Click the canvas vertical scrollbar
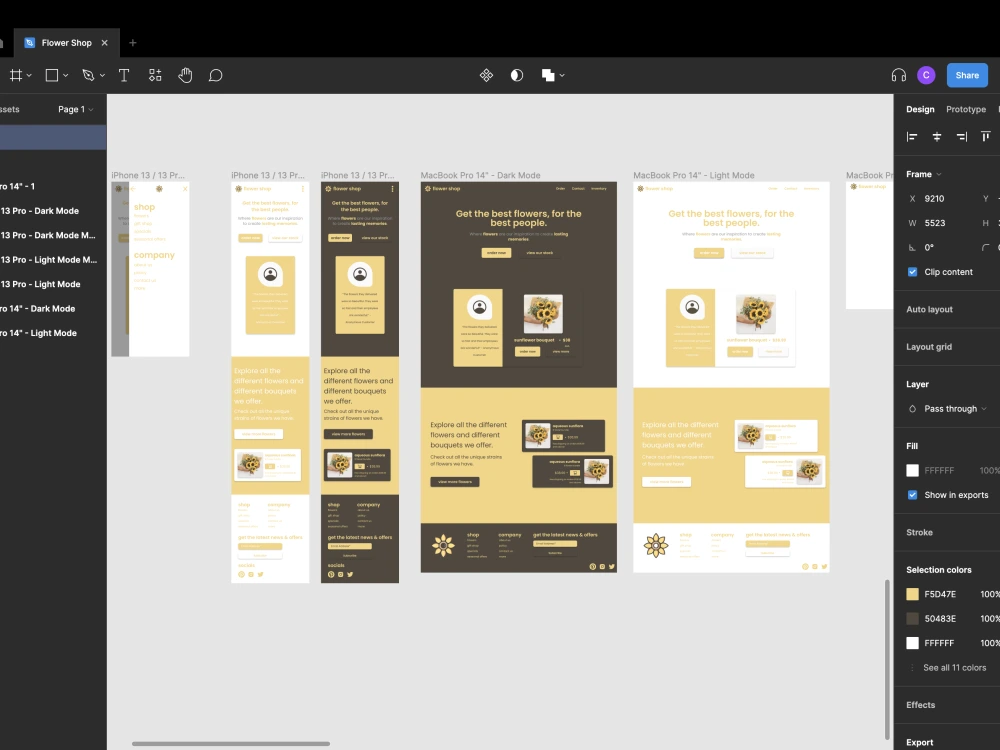This screenshot has width=1000, height=750. [x=887, y=659]
